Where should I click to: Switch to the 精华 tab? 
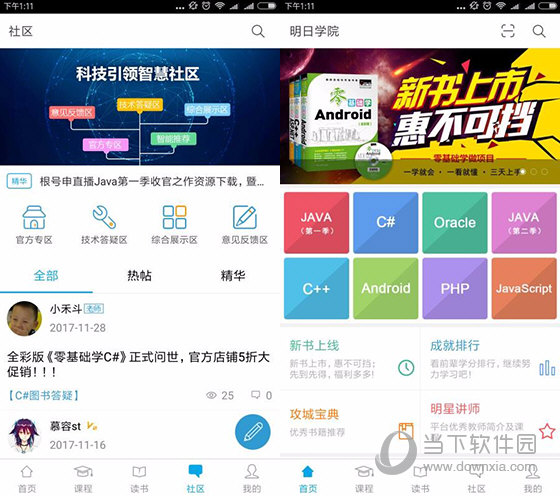pyautogui.click(x=233, y=275)
